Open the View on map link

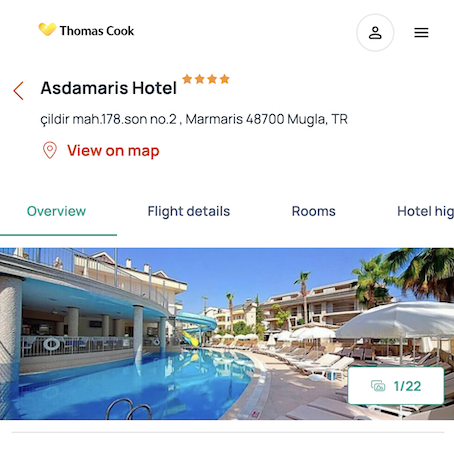click(x=113, y=151)
